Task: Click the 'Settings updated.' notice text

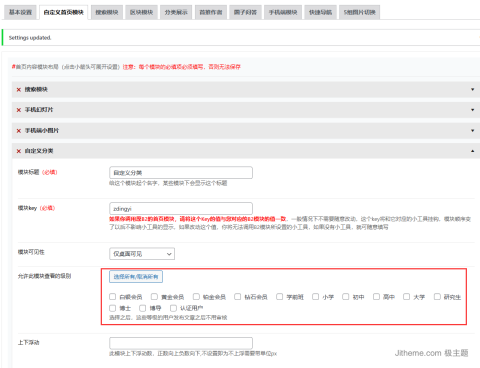Action: (x=30, y=38)
